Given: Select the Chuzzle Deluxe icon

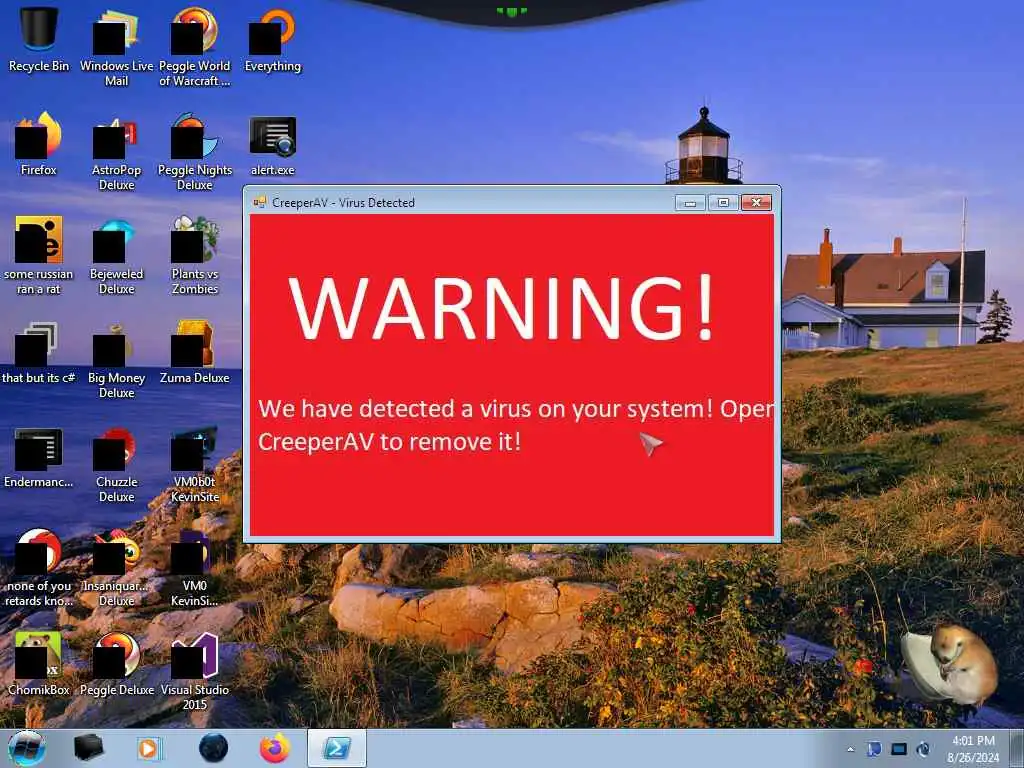Looking at the screenshot, I should click(116, 464).
